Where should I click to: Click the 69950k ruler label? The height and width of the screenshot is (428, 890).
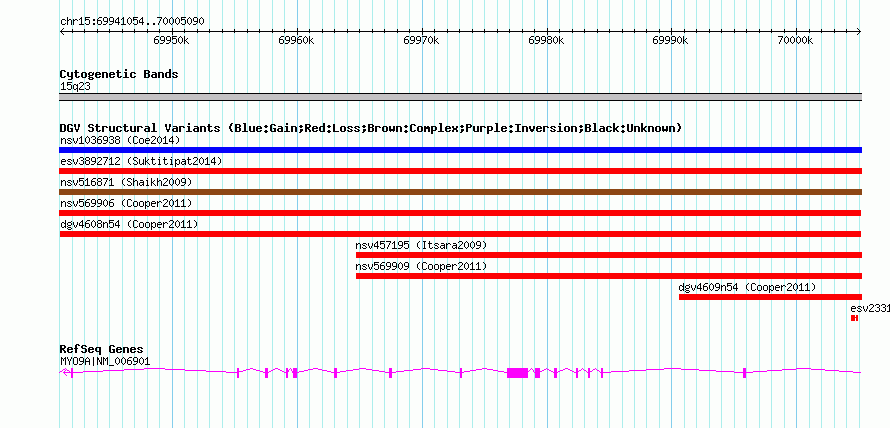coord(171,41)
